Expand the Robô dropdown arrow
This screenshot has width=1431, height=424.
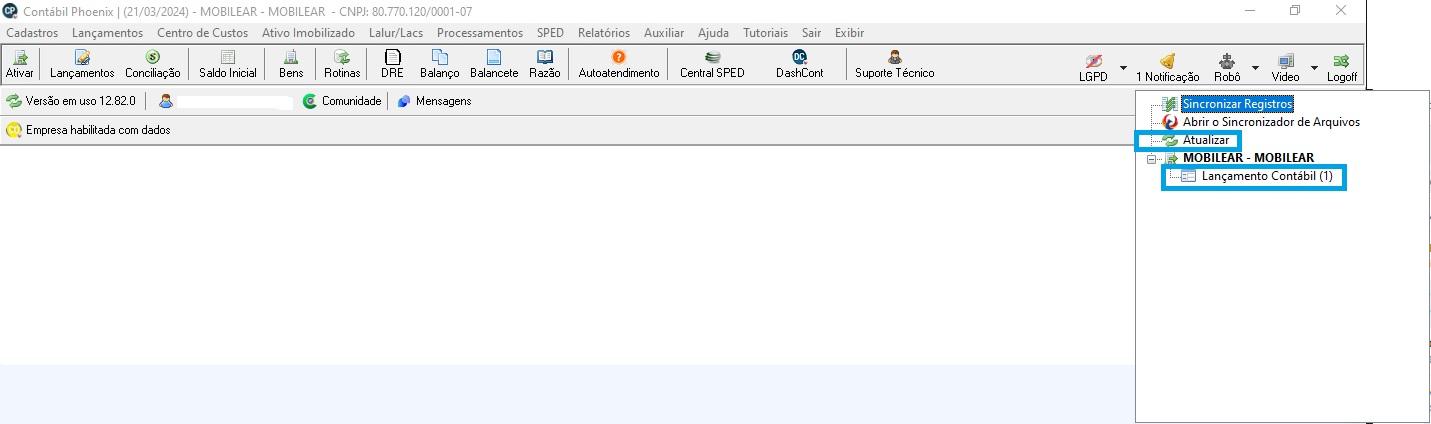(1255, 69)
